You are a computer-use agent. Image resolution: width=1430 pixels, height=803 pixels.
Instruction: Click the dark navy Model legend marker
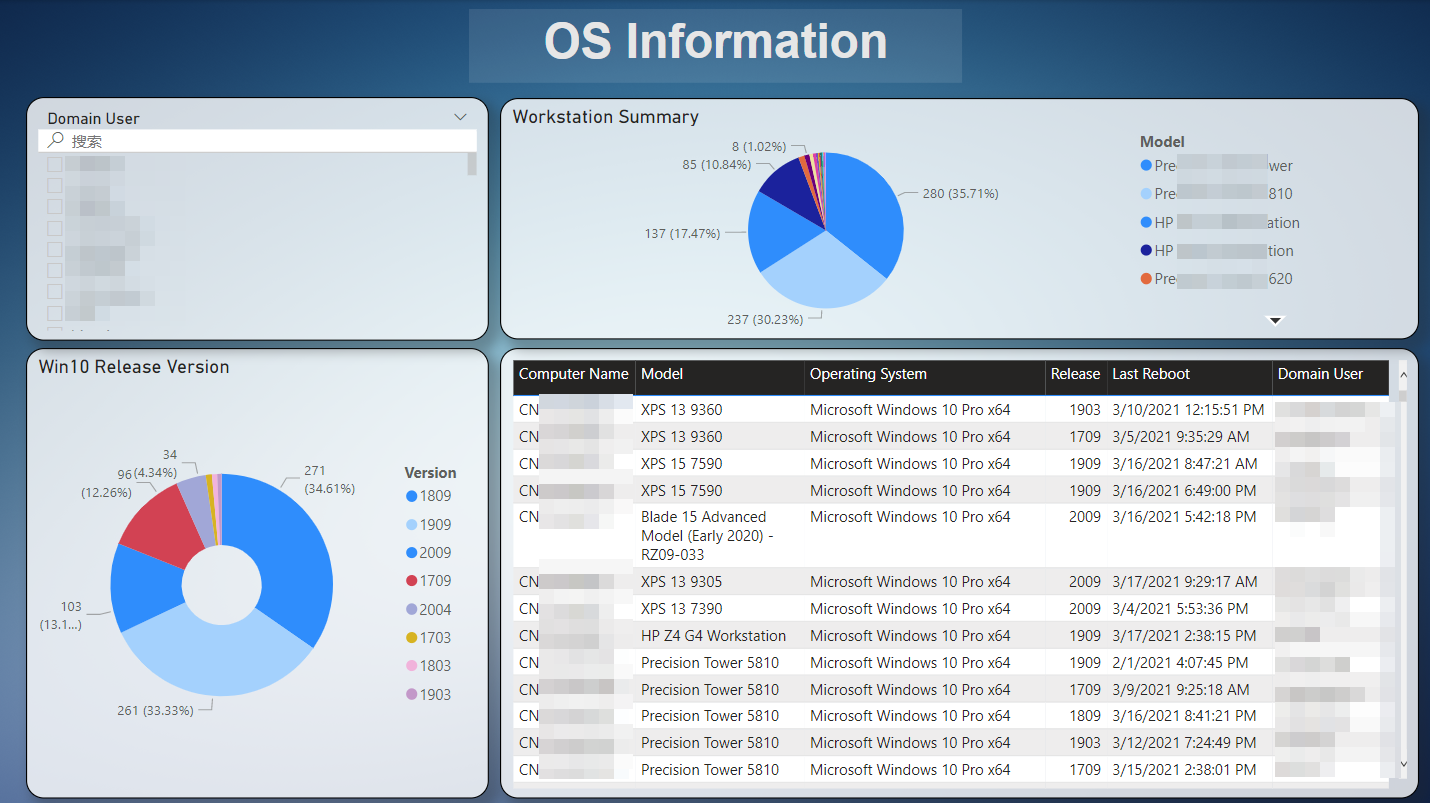coord(1146,251)
